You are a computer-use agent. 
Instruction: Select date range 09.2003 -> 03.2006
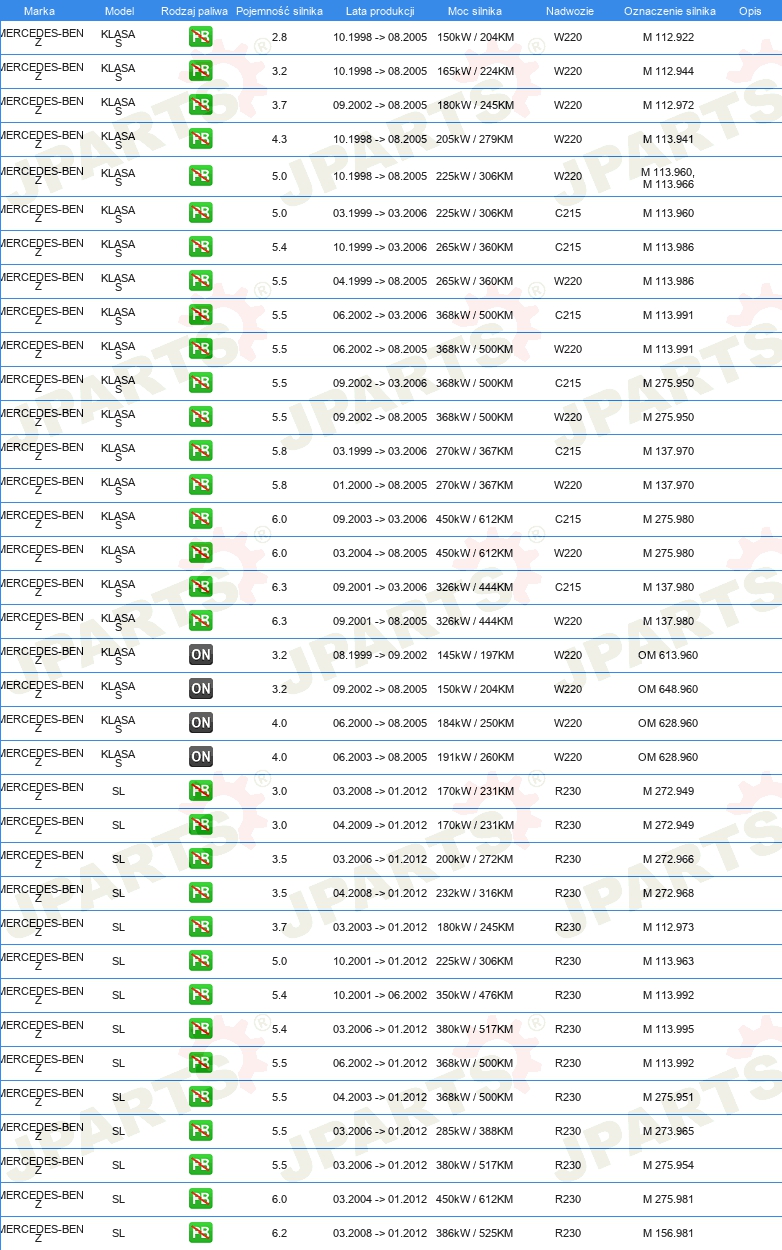pyautogui.click(x=380, y=520)
